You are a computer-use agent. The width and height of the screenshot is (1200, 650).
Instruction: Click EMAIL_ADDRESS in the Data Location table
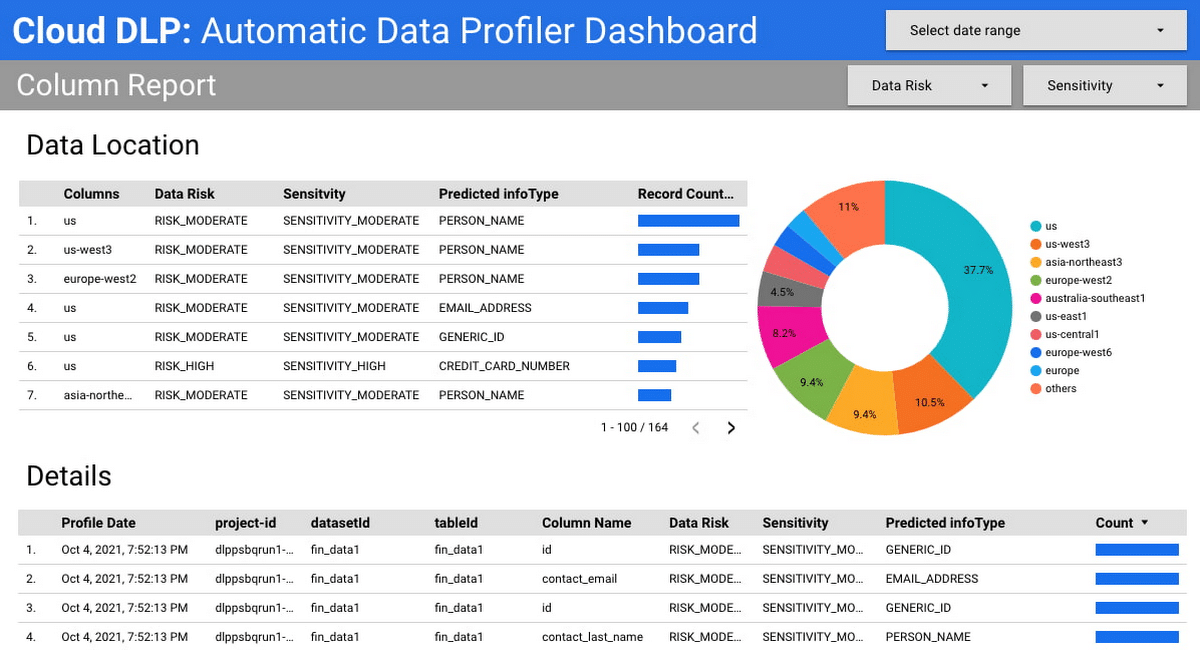coord(485,308)
